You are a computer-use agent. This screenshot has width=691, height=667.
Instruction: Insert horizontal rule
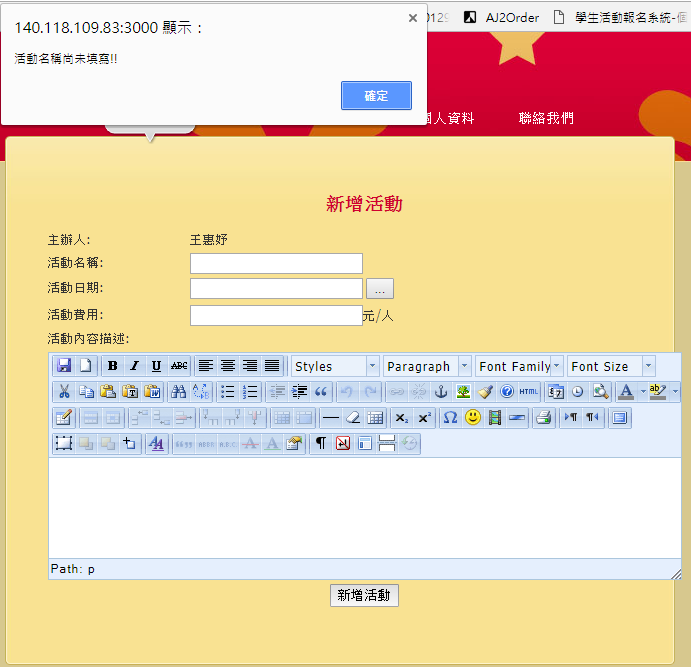coord(331,418)
